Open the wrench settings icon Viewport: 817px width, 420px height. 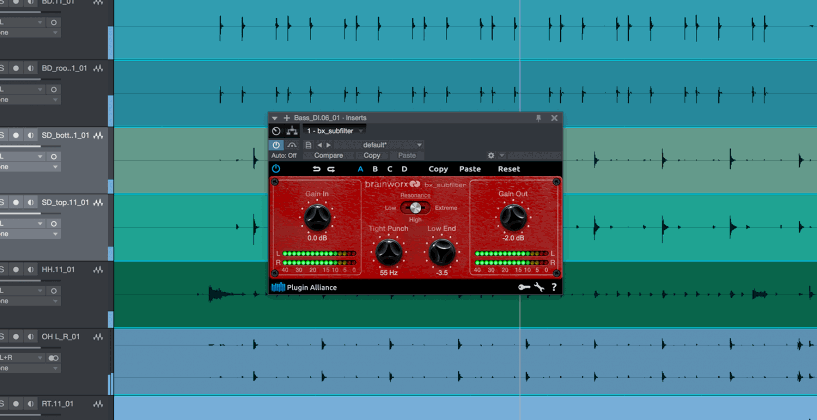pos(538,288)
